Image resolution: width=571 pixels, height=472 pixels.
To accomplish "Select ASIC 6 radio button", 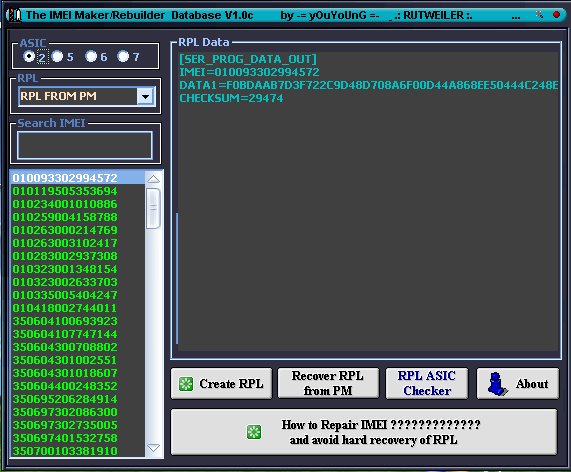I will click(91, 56).
